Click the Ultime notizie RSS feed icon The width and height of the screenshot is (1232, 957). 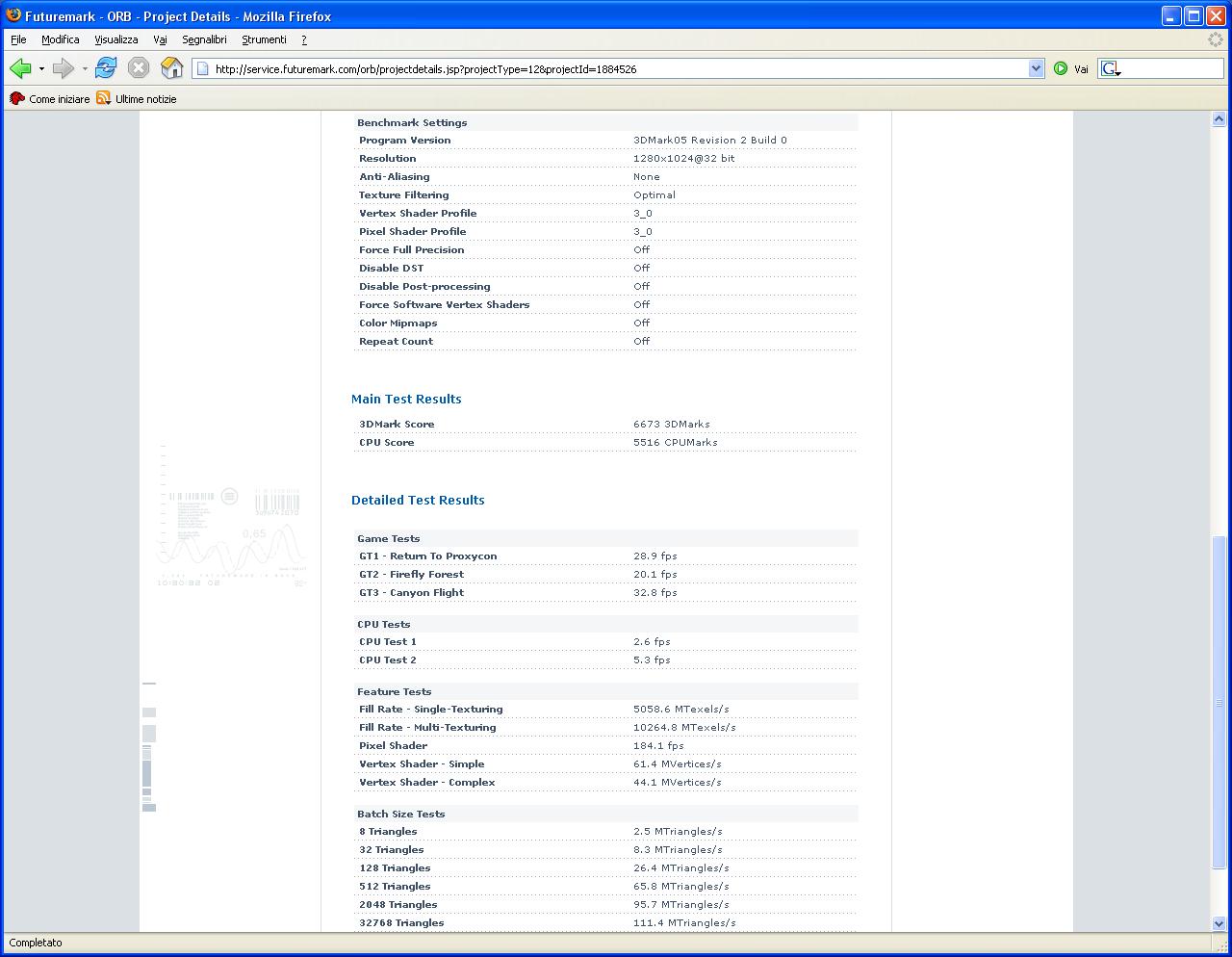tap(103, 98)
